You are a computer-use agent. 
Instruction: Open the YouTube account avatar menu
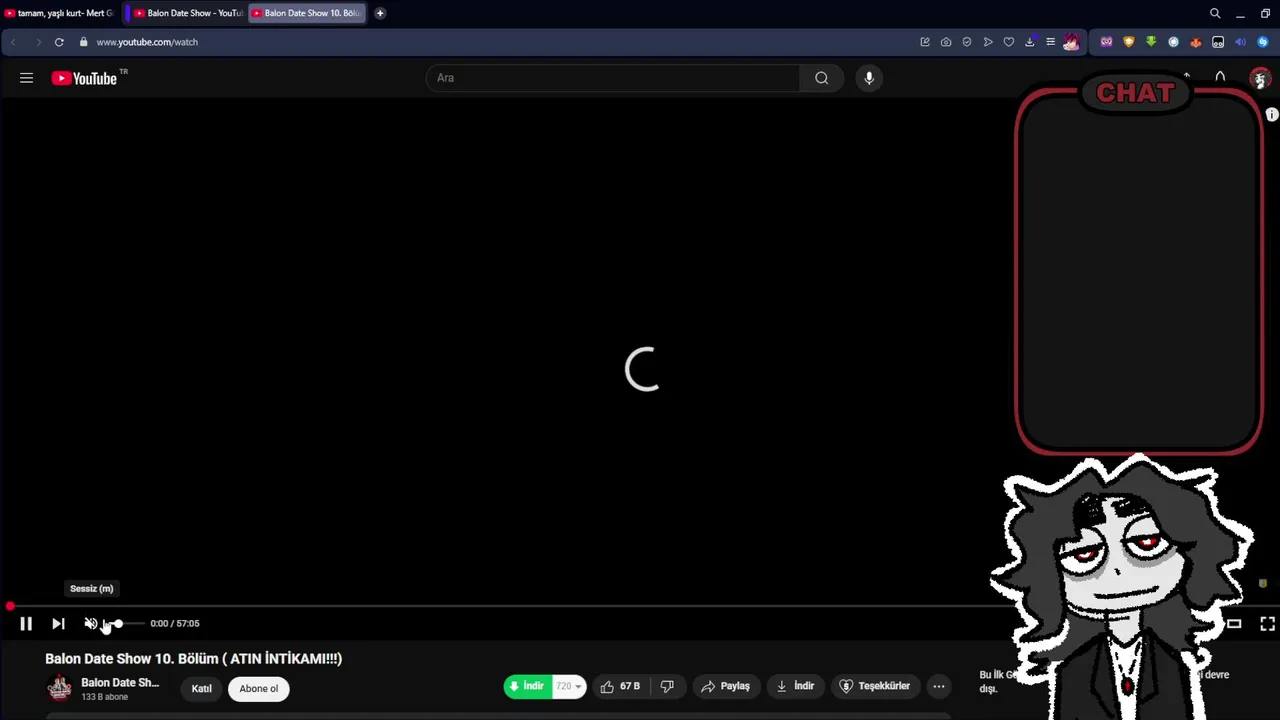1260,78
